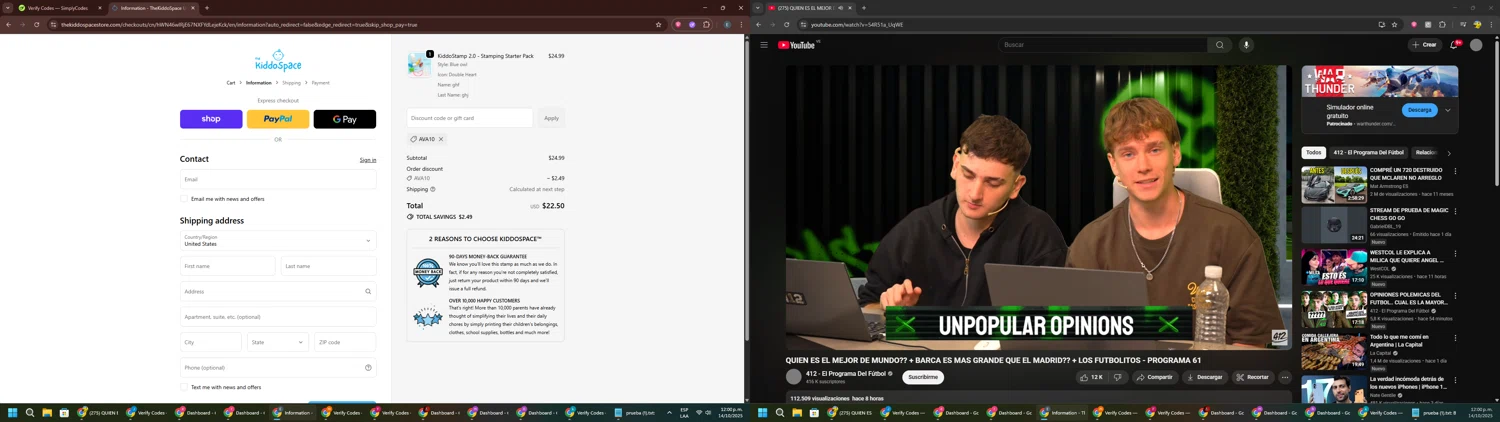Click Compartir button
This screenshot has height=422, width=1500.
click(x=1154, y=377)
